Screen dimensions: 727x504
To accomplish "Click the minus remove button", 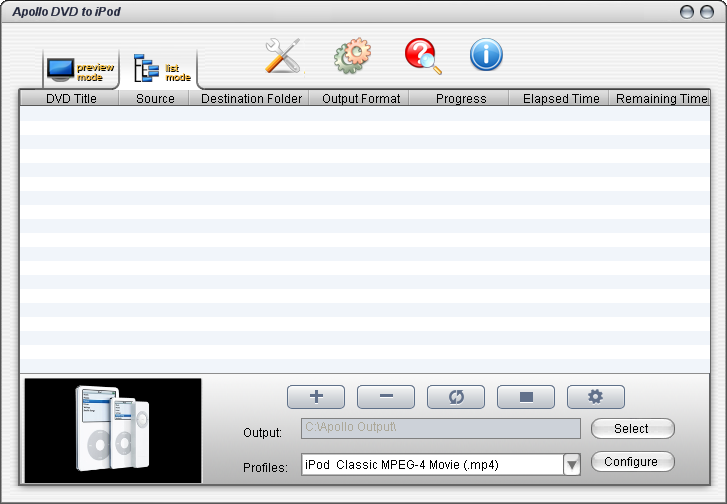I will (x=386, y=397).
